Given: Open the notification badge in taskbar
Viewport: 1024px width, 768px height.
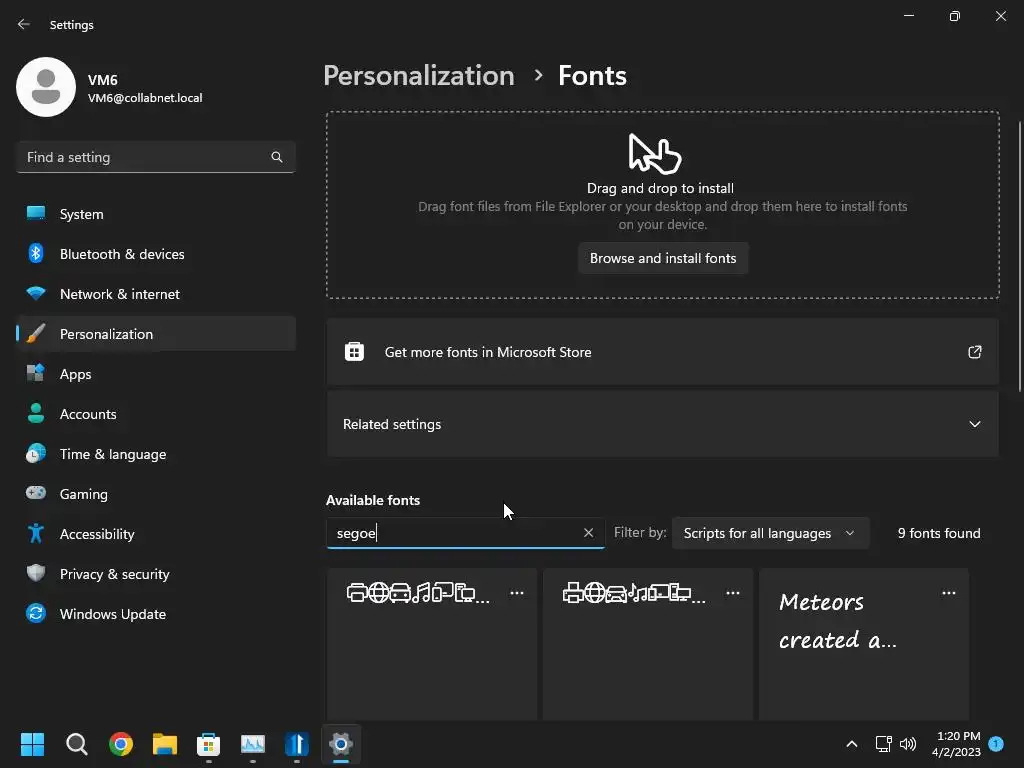Looking at the screenshot, I should [996, 743].
